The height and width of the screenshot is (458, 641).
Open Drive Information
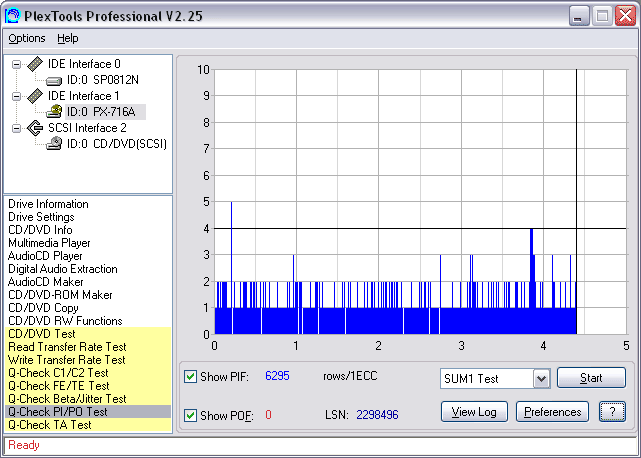48,204
